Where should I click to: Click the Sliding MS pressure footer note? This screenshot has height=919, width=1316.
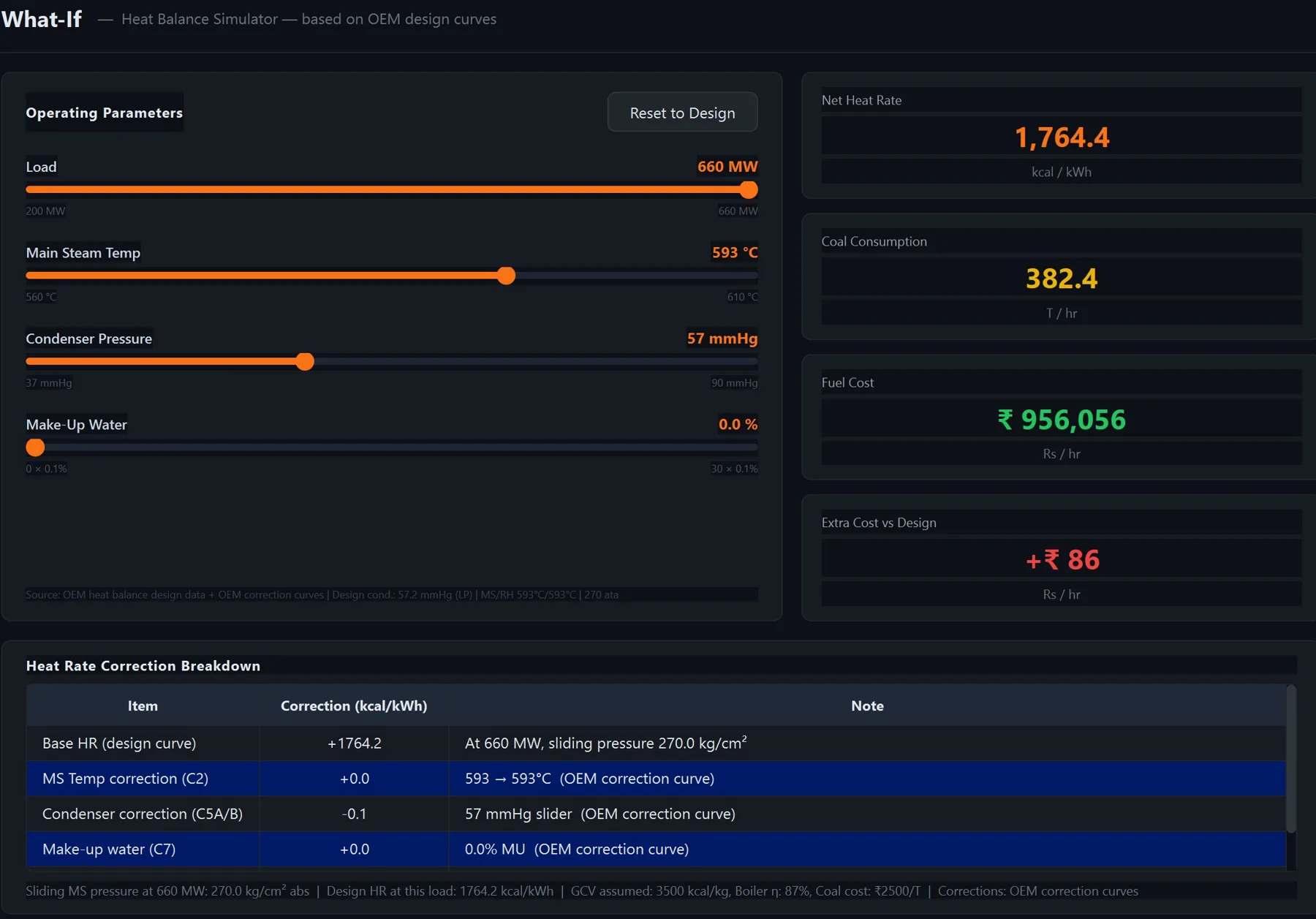point(582,891)
